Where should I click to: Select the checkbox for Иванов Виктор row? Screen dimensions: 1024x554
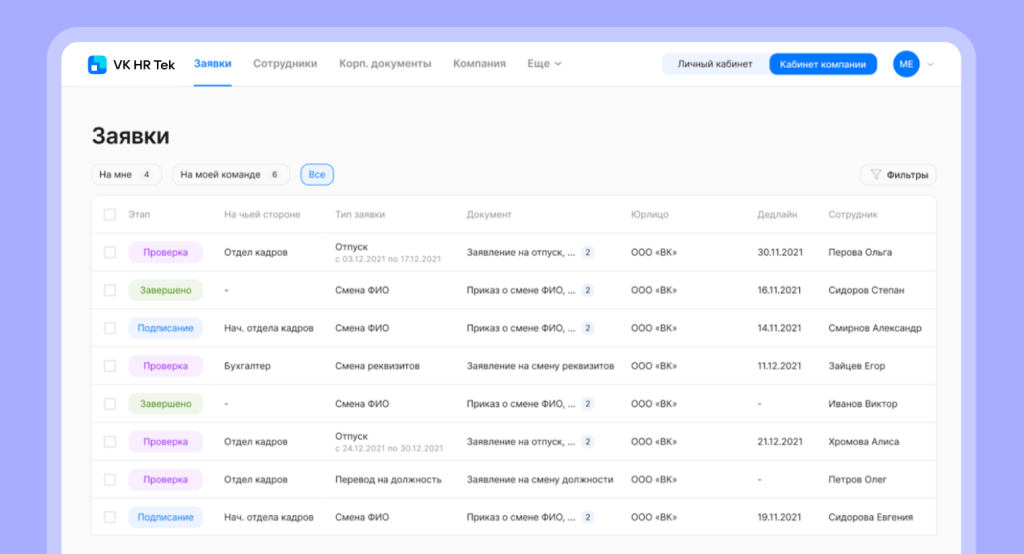click(x=110, y=404)
